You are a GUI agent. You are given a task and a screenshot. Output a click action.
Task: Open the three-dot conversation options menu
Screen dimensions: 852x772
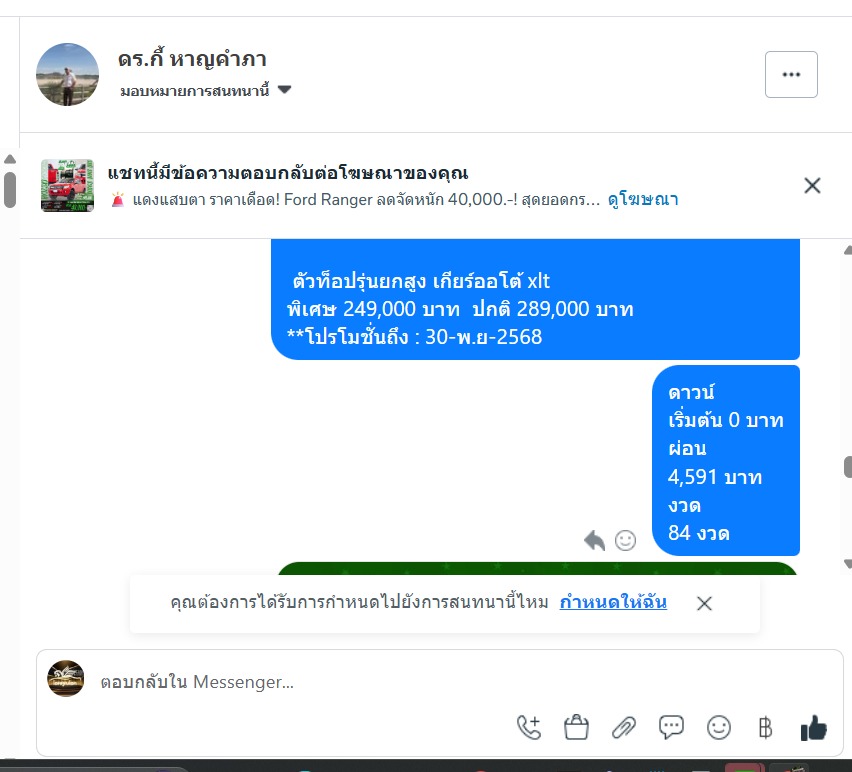791,74
